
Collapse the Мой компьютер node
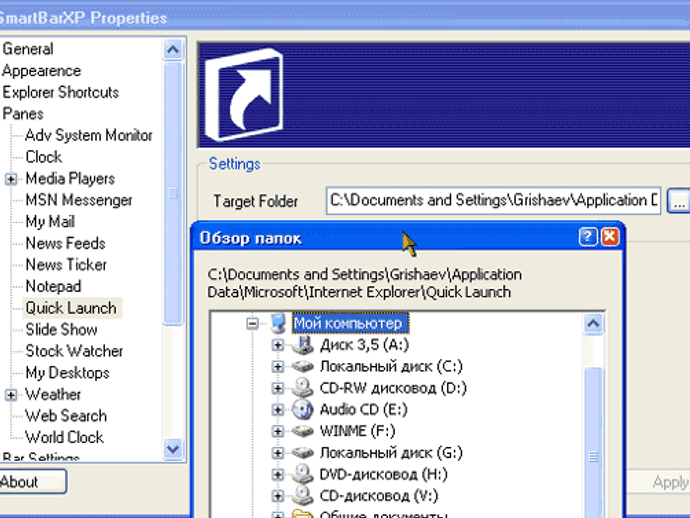(252, 324)
